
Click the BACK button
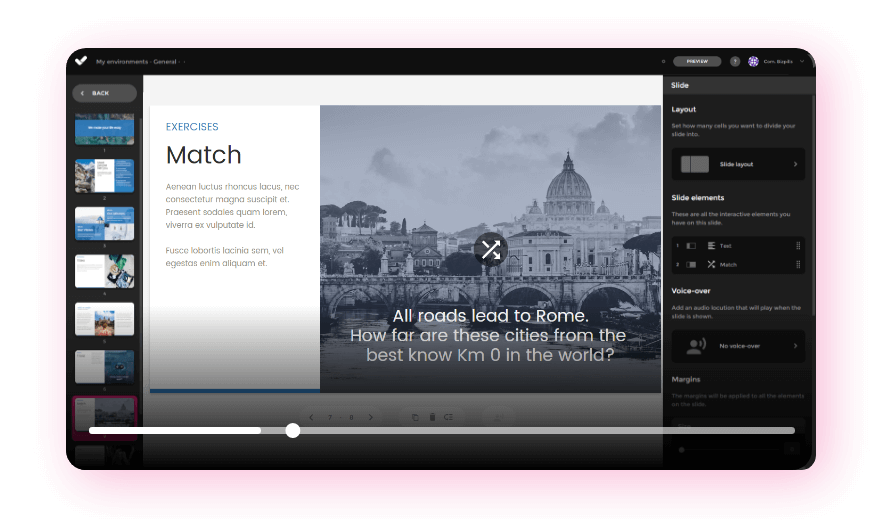coord(104,93)
